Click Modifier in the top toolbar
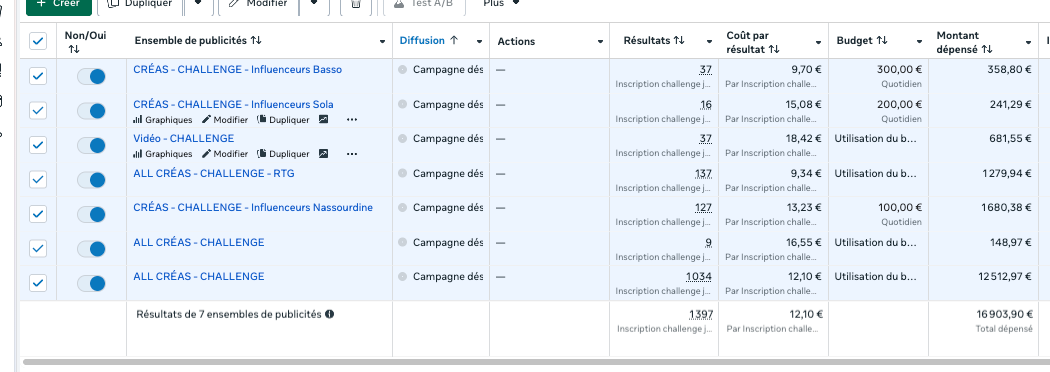Screen dimensions: 1050x372 click(257, 5)
